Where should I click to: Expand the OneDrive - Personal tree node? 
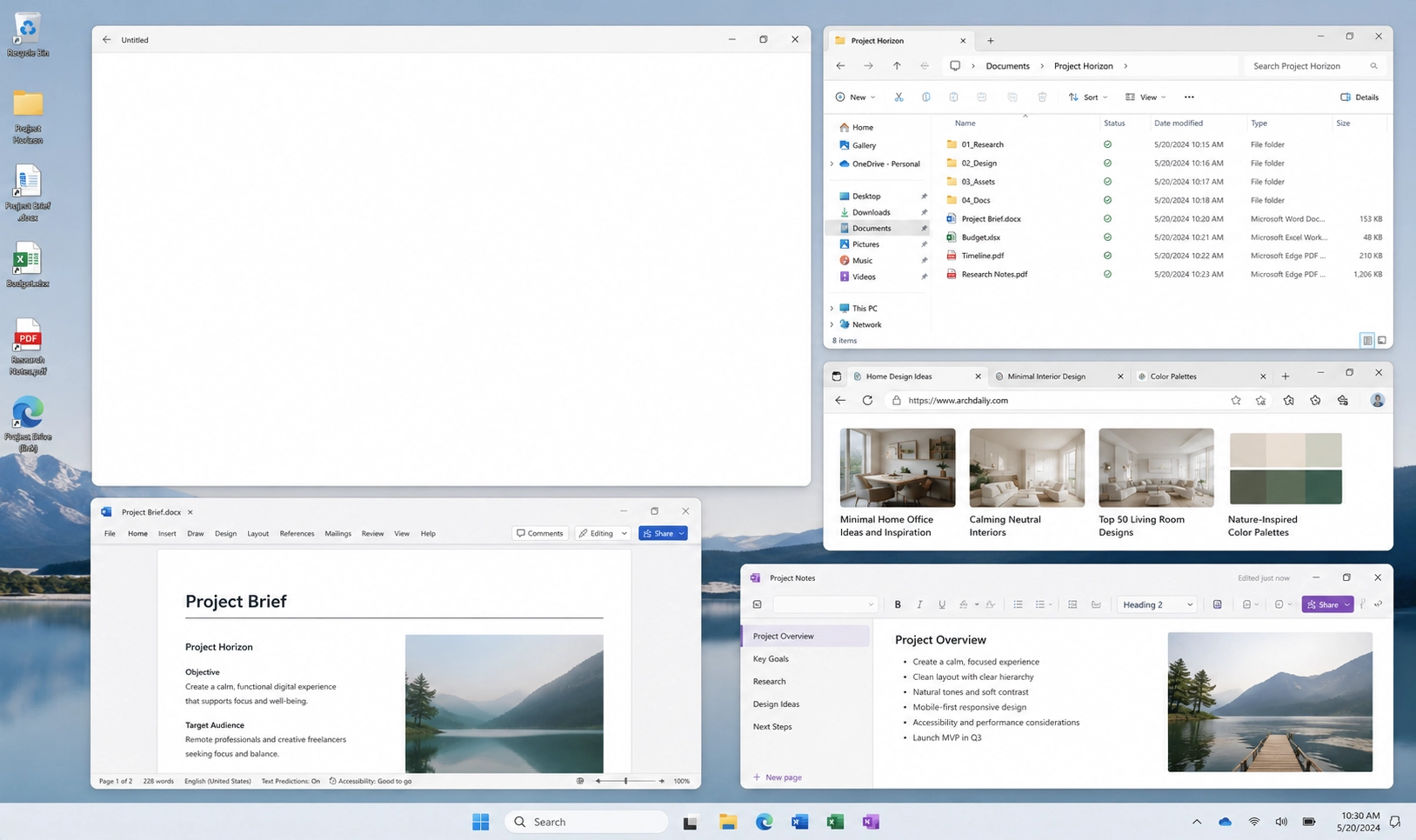pyautogui.click(x=832, y=164)
